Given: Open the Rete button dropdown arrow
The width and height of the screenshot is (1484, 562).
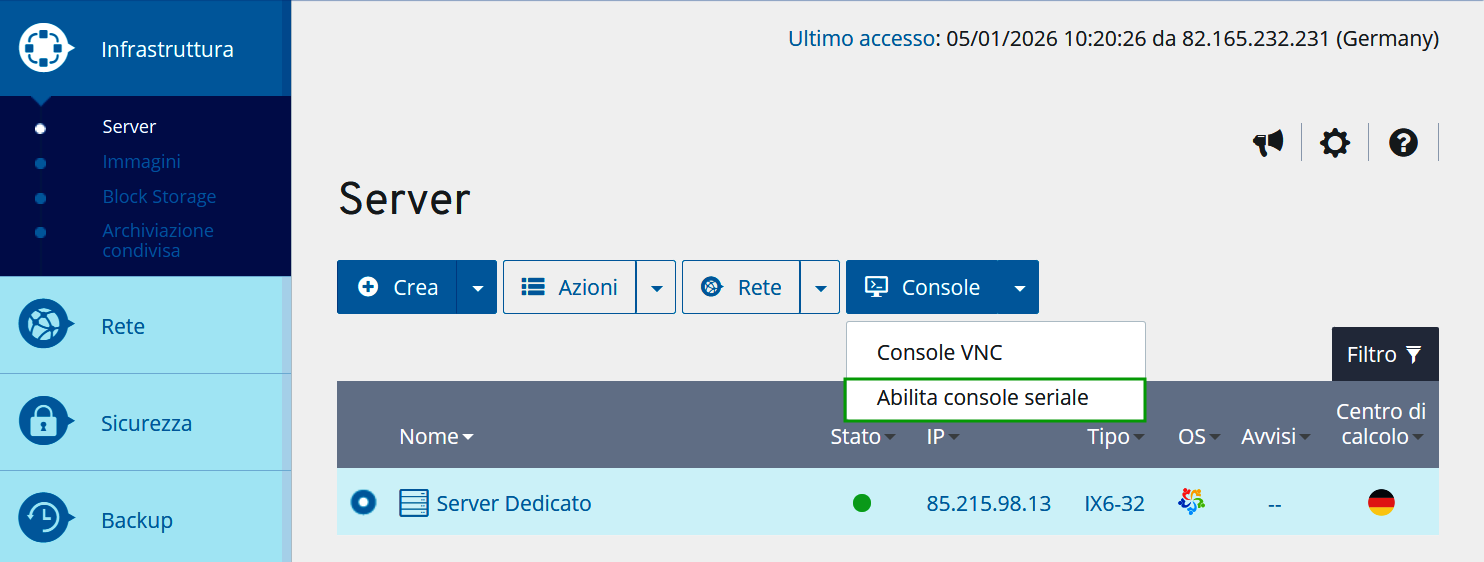Looking at the screenshot, I should coord(820,288).
